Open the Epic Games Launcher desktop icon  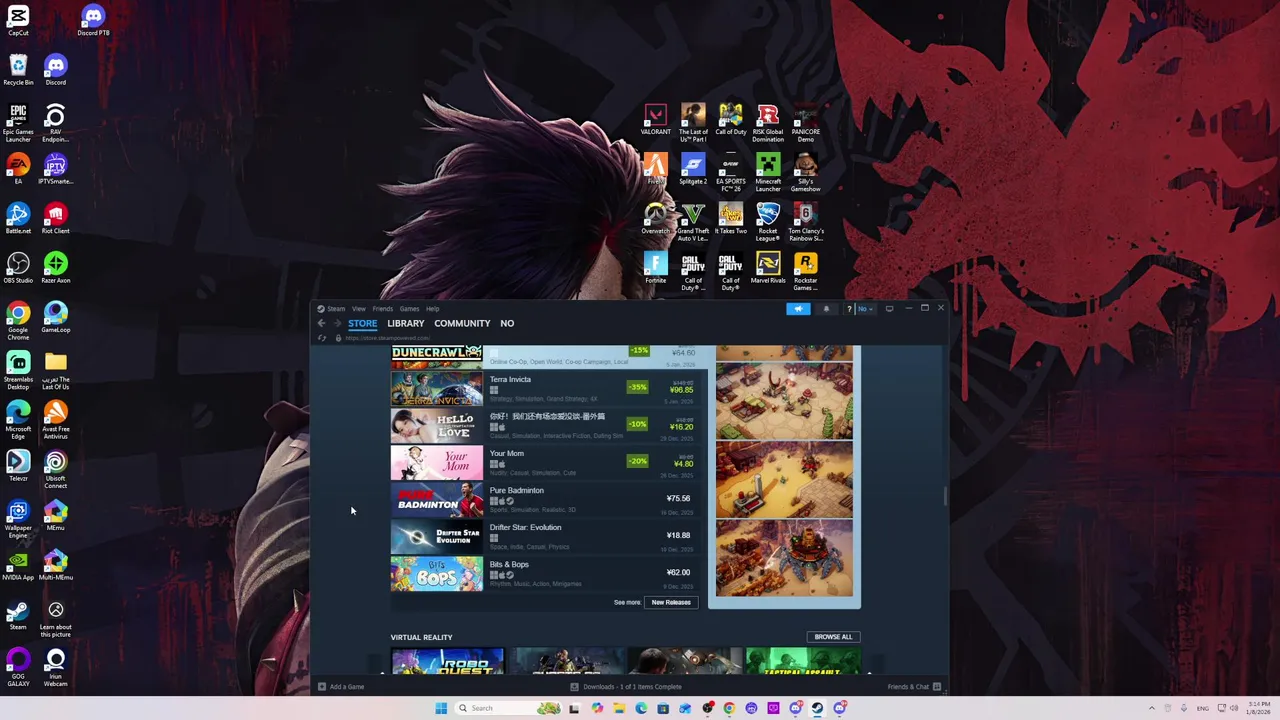pyautogui.click(x=18, y=122)
